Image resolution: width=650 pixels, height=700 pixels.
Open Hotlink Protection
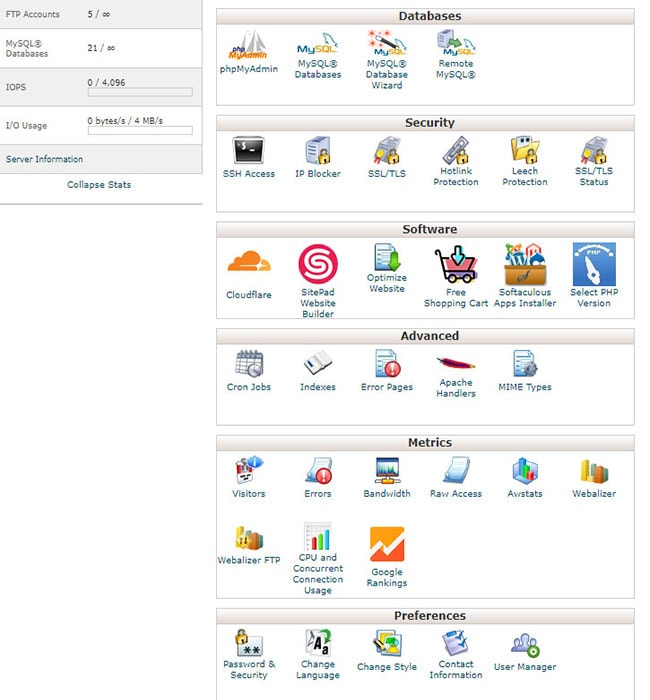pos(456,161)
